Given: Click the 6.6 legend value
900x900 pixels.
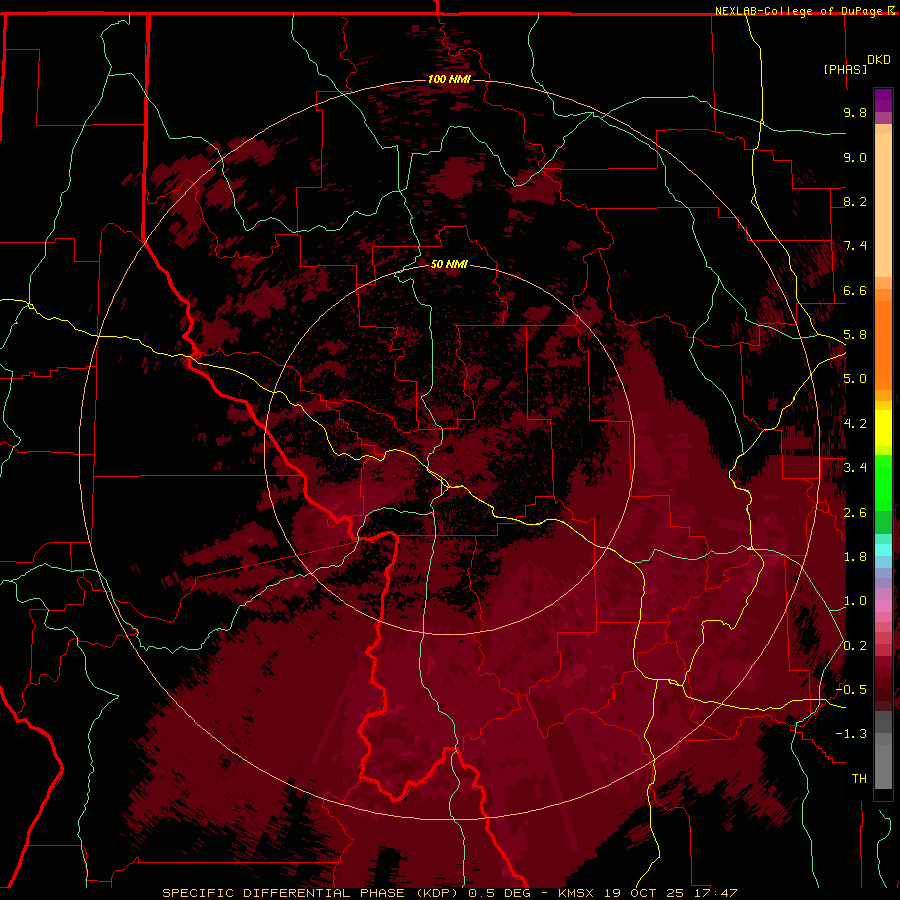Looking at the screenshot, I should click(x=855, y=290).
